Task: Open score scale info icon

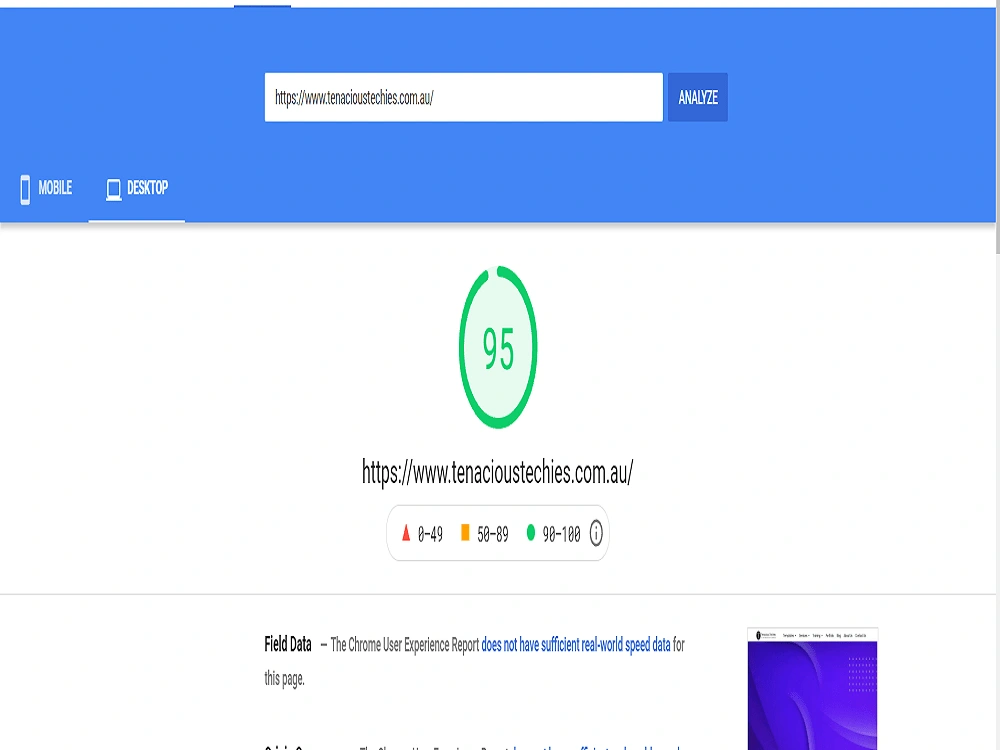Action: (596, 533)
